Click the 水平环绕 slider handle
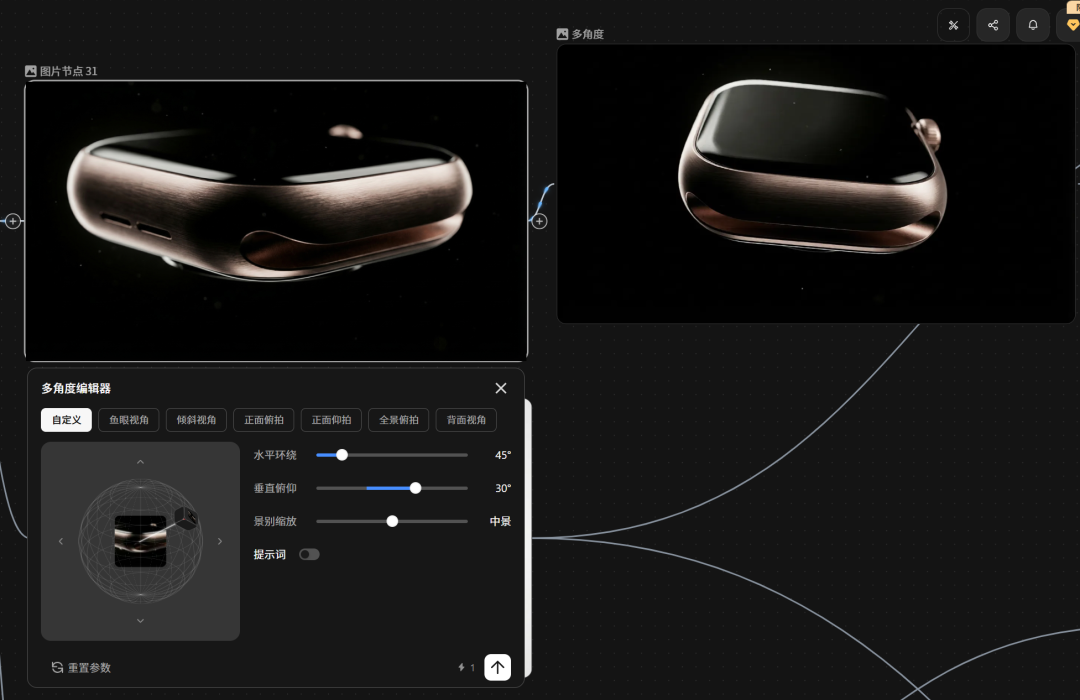The image size is (1080, 700). pos(342,455)
